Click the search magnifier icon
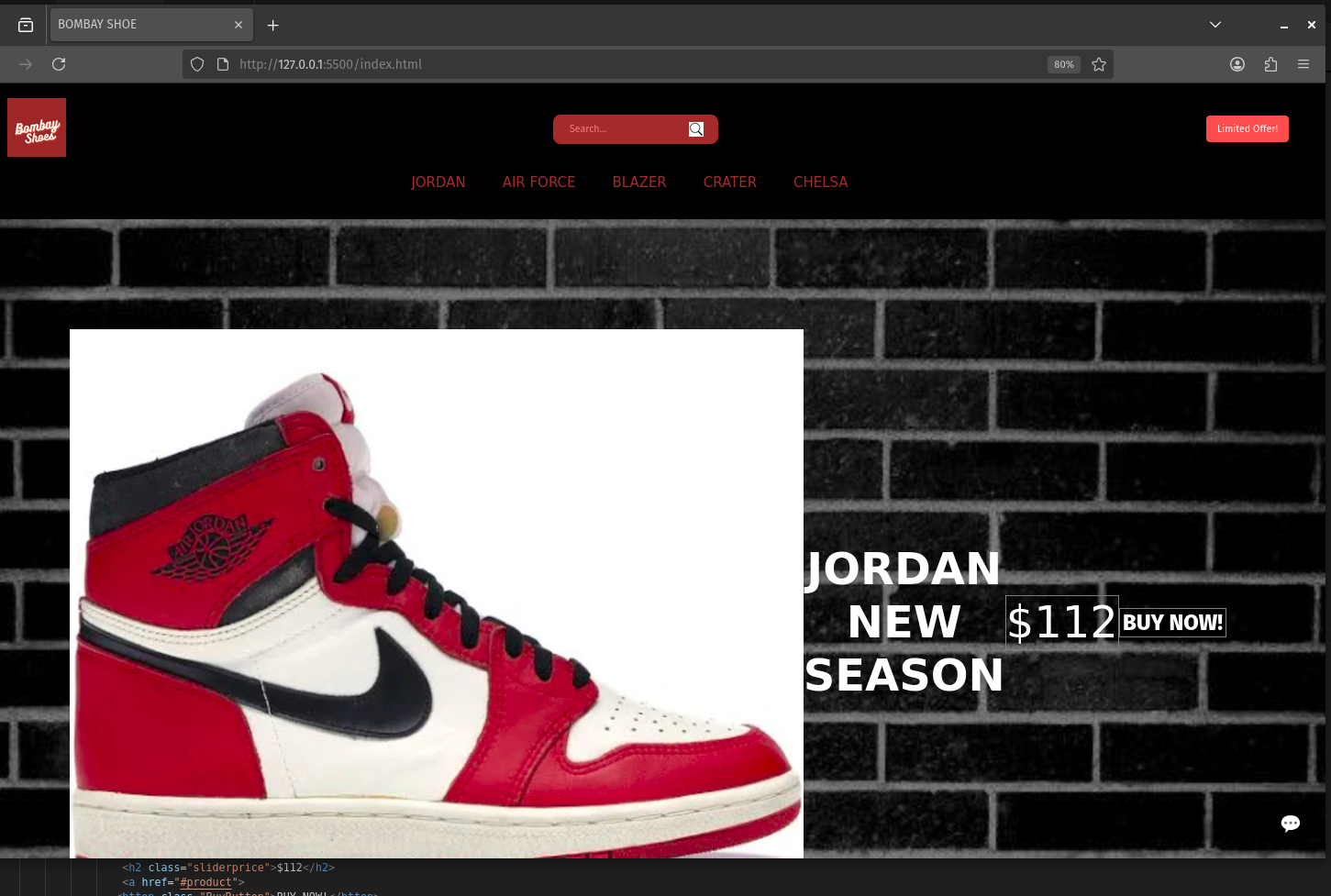The height and width of the screenshot is (896, 1331). 696,129
